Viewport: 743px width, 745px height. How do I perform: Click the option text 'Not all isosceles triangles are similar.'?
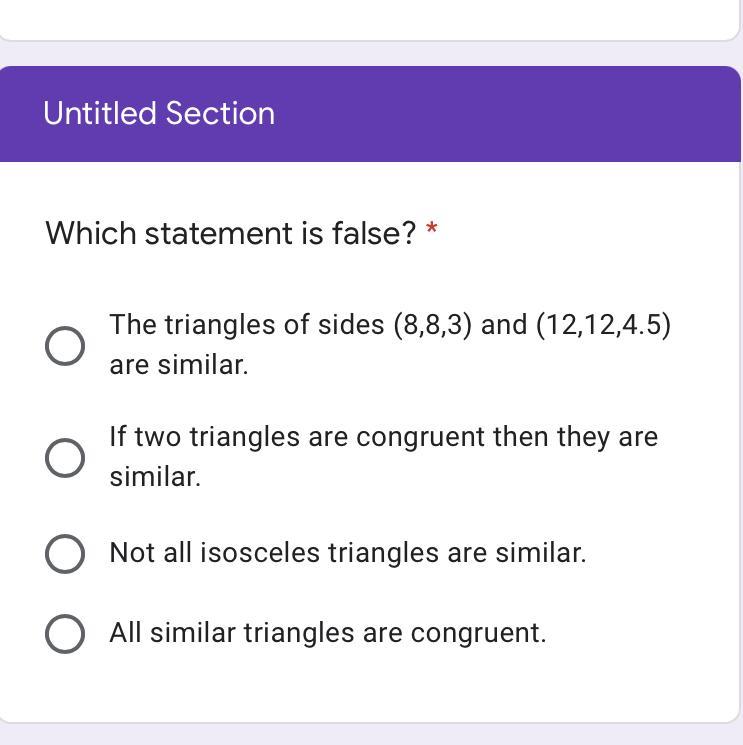347,553
